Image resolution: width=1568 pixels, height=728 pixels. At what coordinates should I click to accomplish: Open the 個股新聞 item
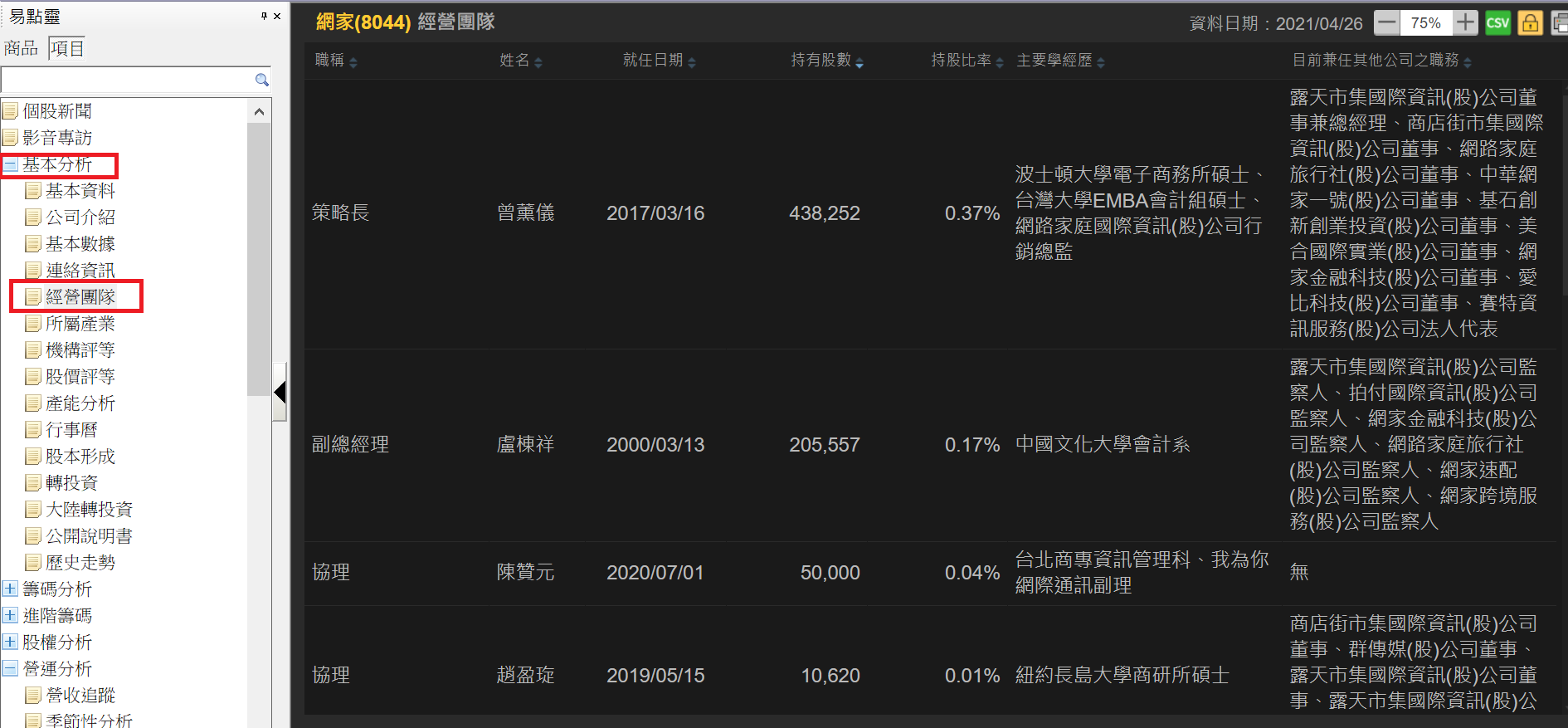click(56, 111)
